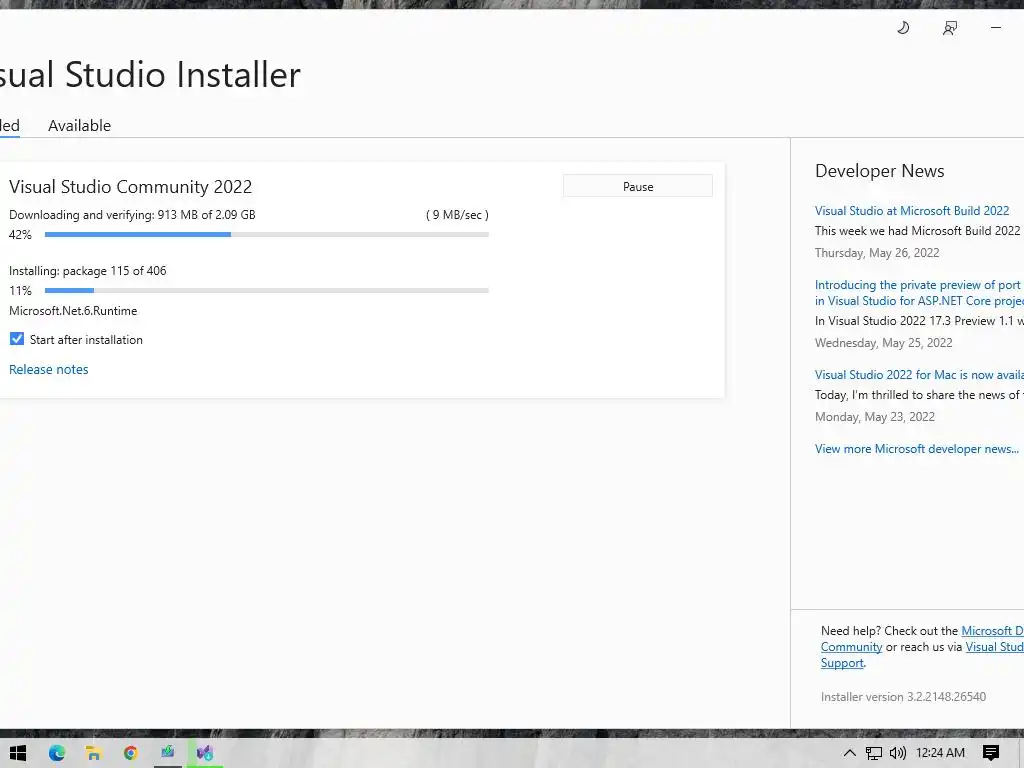
Task: Switch to the Installed tab
Action: click(10, 125)
